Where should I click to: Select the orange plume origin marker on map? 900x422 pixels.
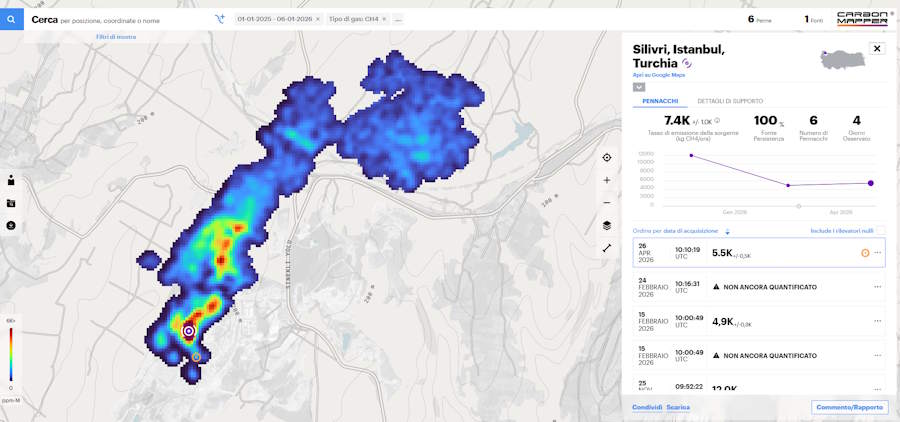[196, 357]
